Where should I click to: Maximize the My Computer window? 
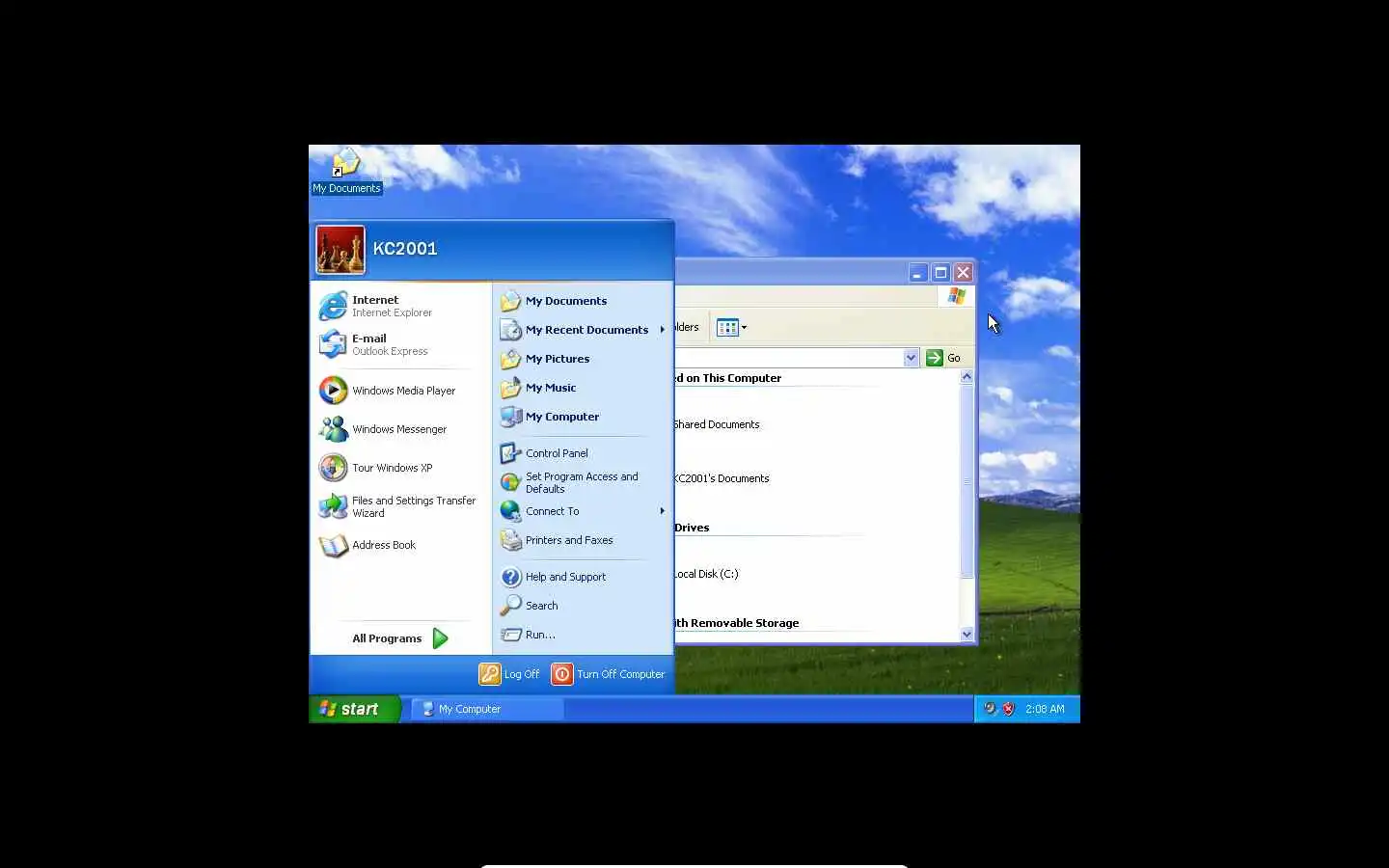tap(940, 273)
